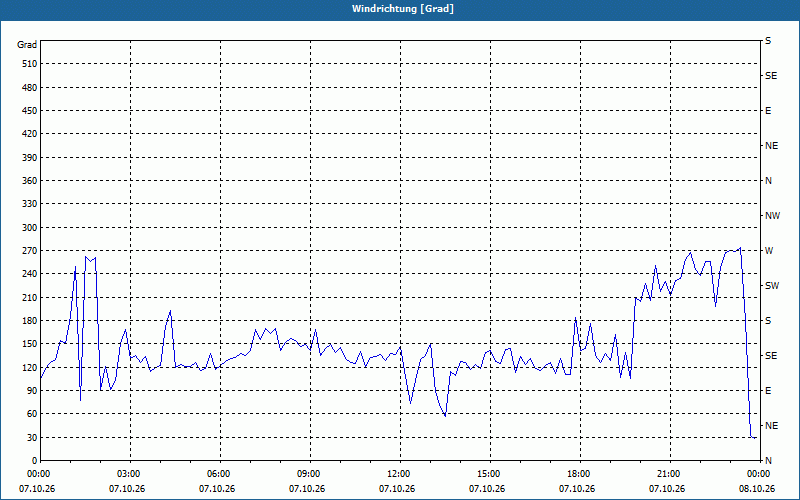Click the 150 value on the y-axis

(31, 344)
